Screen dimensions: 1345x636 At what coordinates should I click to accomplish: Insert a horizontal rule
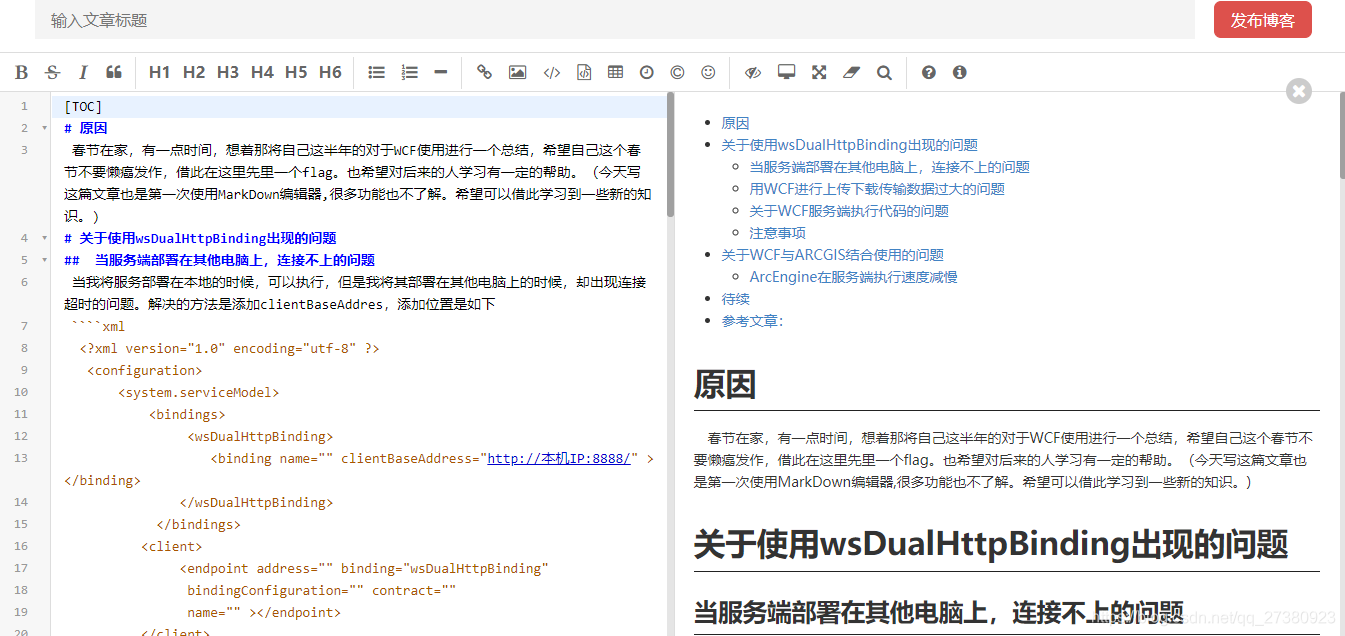(440, 72)
